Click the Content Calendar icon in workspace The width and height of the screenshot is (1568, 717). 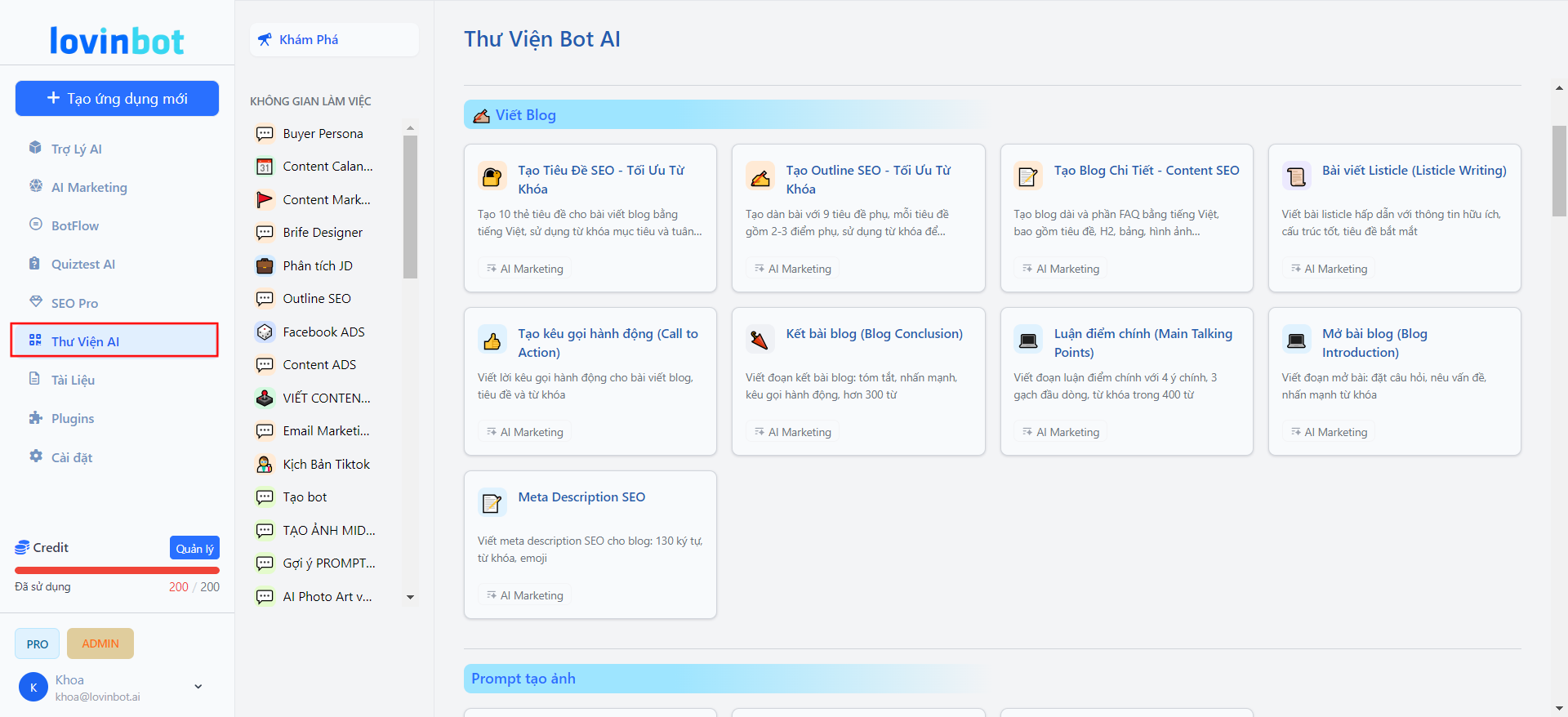coord(265,167)
